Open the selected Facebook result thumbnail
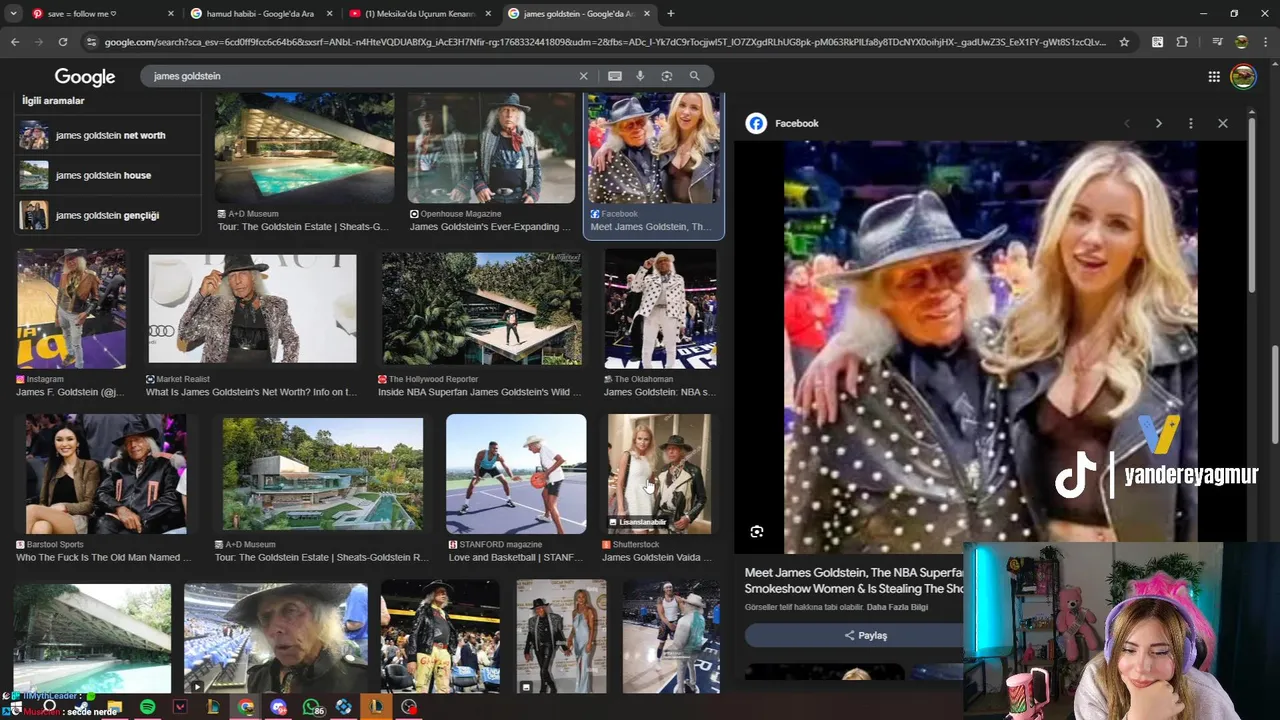The width and height of the screenshot is (1280, 720). [653, 148]
